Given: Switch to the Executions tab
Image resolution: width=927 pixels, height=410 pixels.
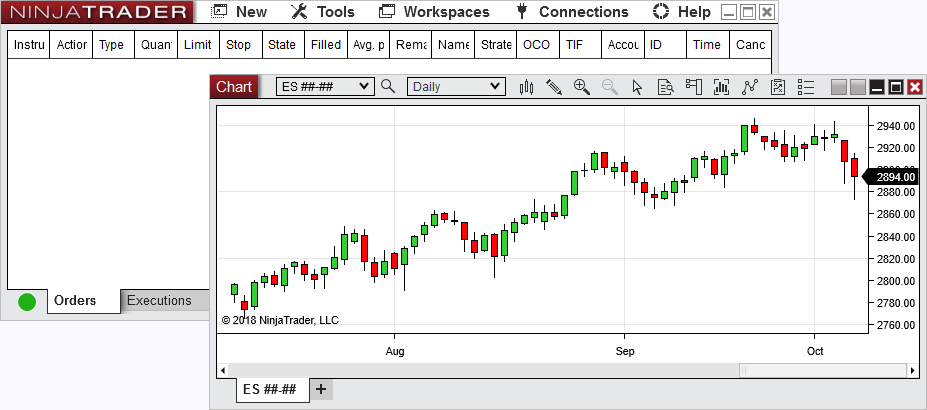Looking at the screenshot, I should click(x=159, y=300).
